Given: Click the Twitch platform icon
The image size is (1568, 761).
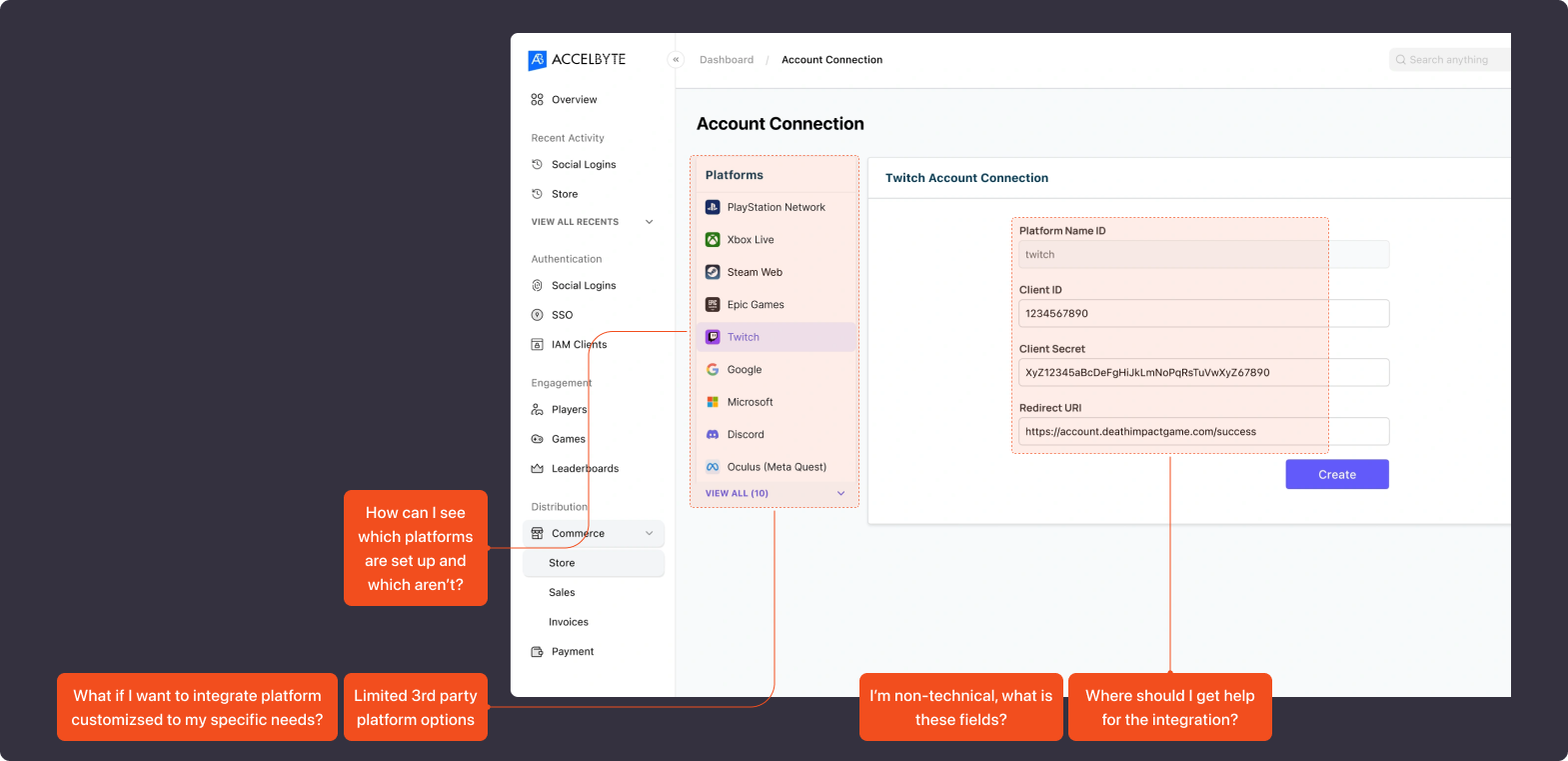Looking at the screenshot, I should [713, 337].
